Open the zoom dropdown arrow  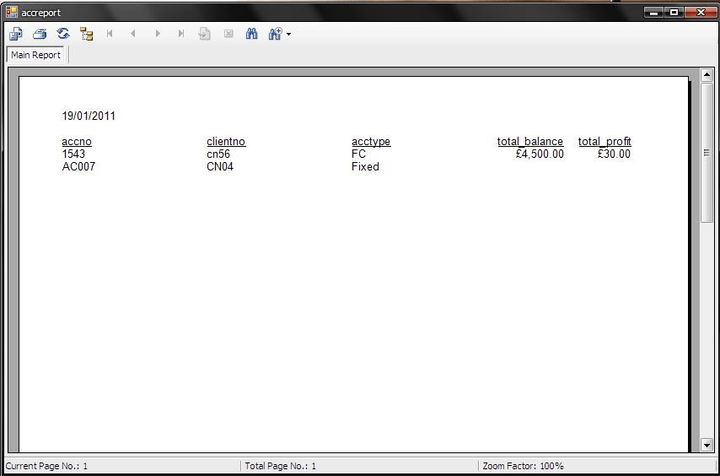(288, 34)
